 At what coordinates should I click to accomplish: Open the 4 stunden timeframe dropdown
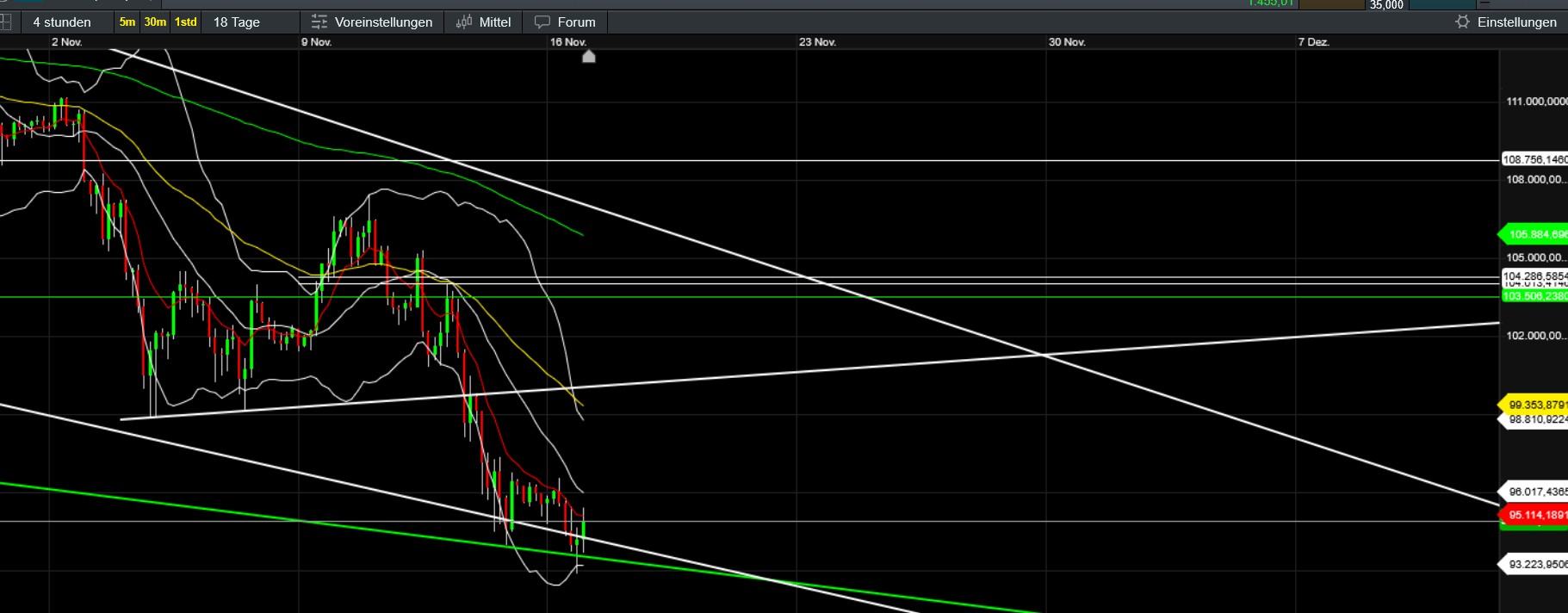[x=62, y=22]
